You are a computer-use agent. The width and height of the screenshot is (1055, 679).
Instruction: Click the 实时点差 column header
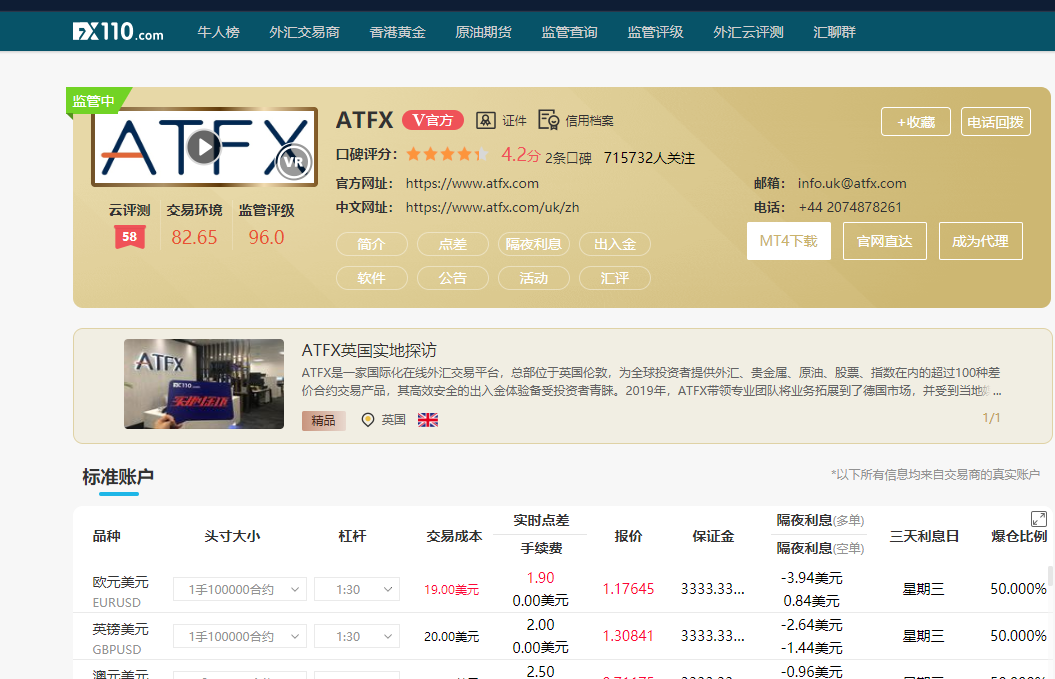point(541,520)
